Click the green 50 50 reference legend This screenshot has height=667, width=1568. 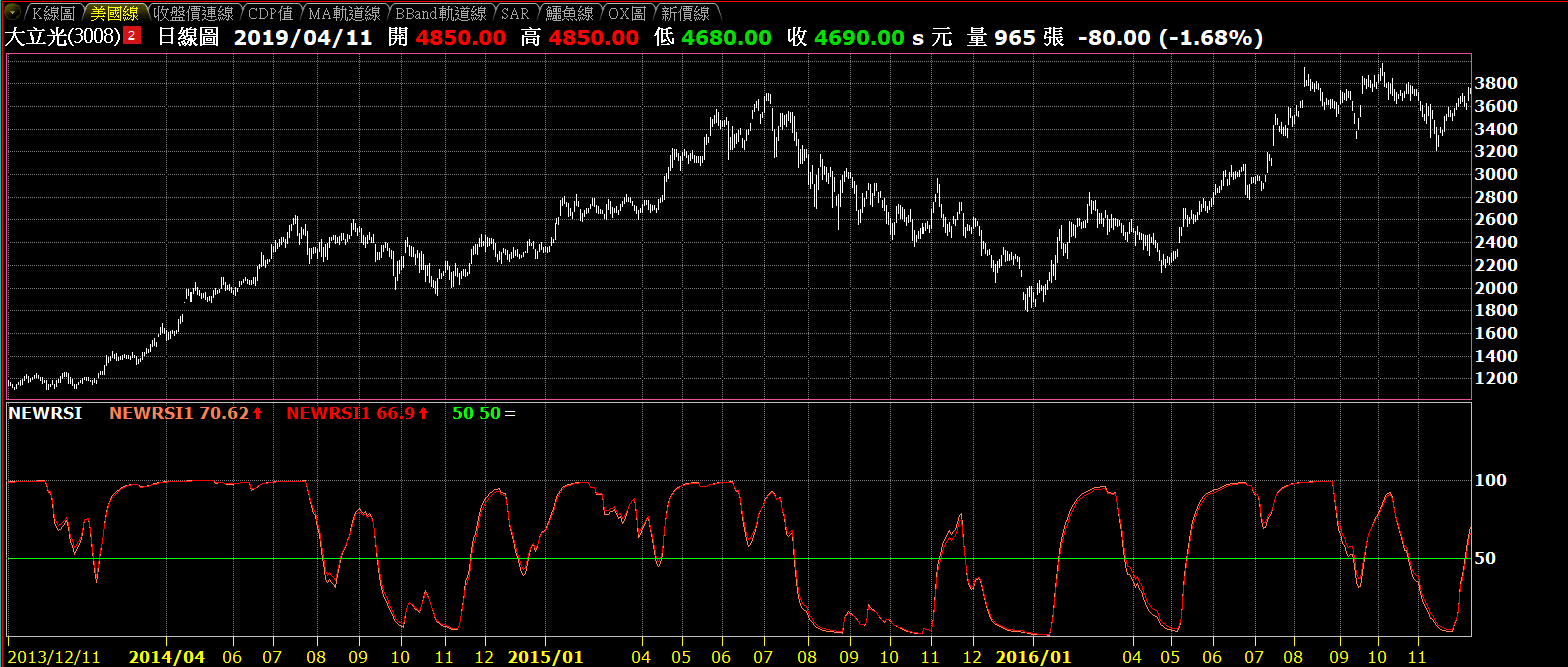tap(477, 412)
